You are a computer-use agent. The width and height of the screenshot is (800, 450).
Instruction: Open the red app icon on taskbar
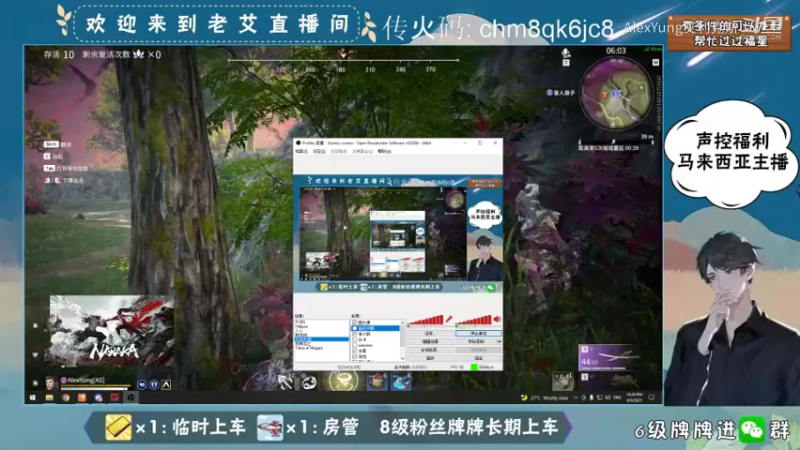(115, 397)
